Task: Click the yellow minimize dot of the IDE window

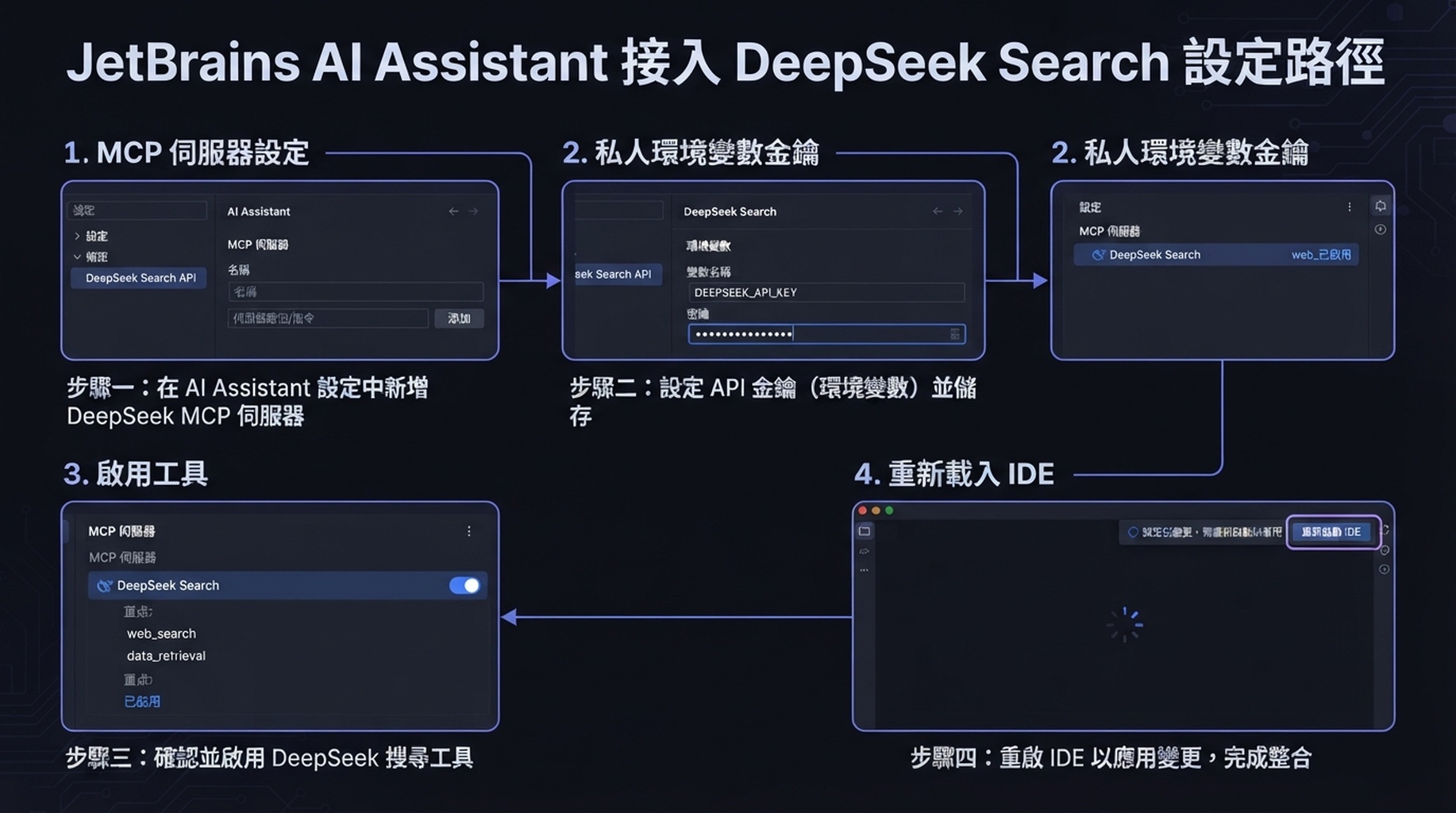Action: point(876,511)
